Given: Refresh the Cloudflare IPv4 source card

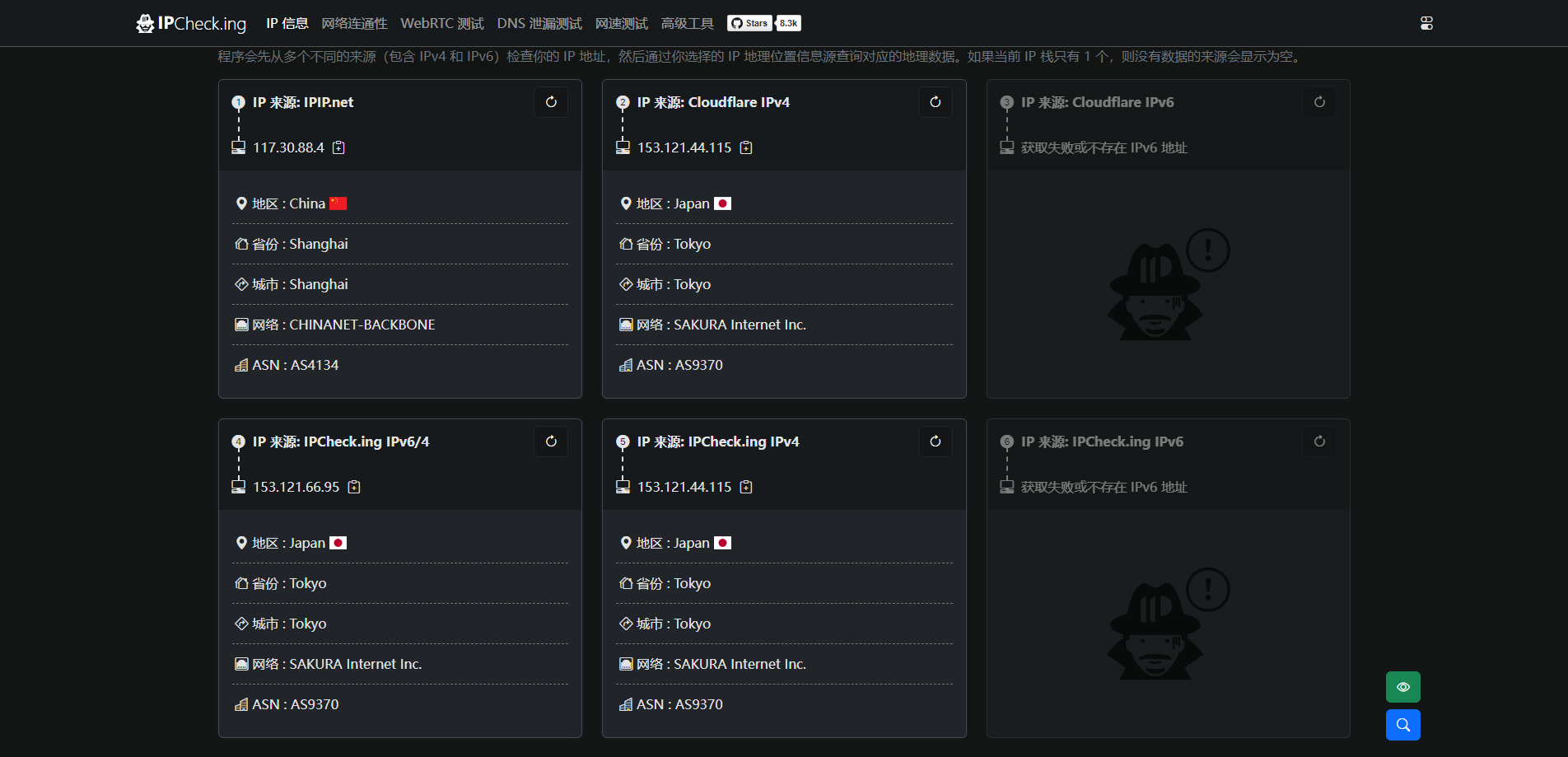Looking at the screenshot, I should tap(935, 102).
